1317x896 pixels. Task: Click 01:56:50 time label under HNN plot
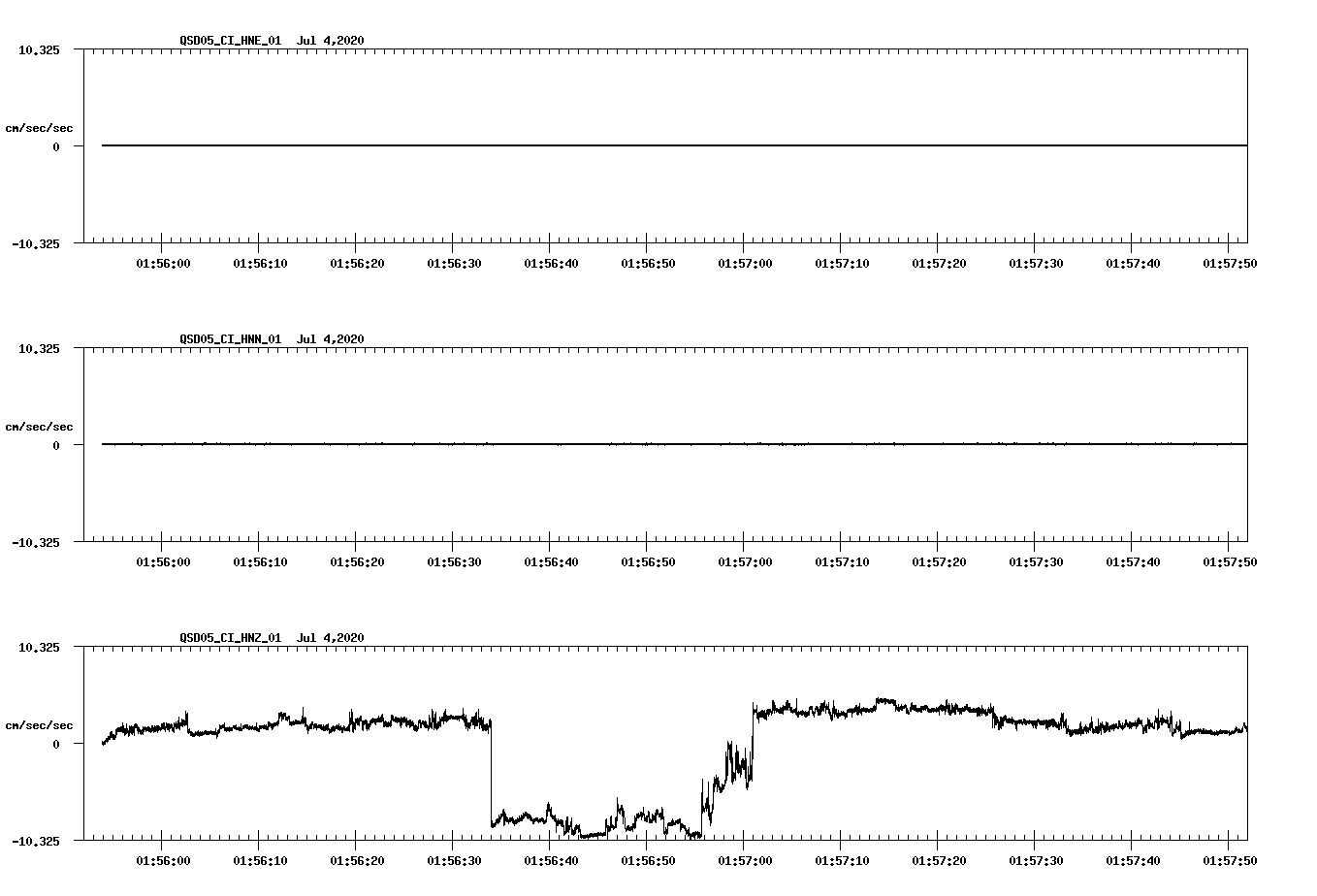click(648, 562)
